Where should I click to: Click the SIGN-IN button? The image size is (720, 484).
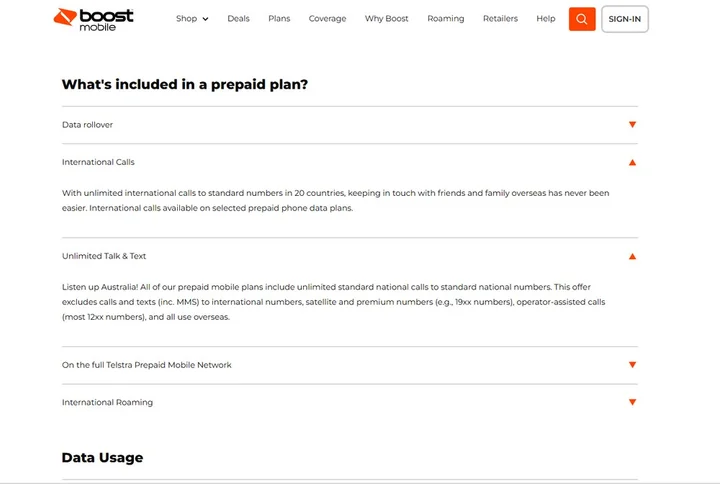point(624,19)
